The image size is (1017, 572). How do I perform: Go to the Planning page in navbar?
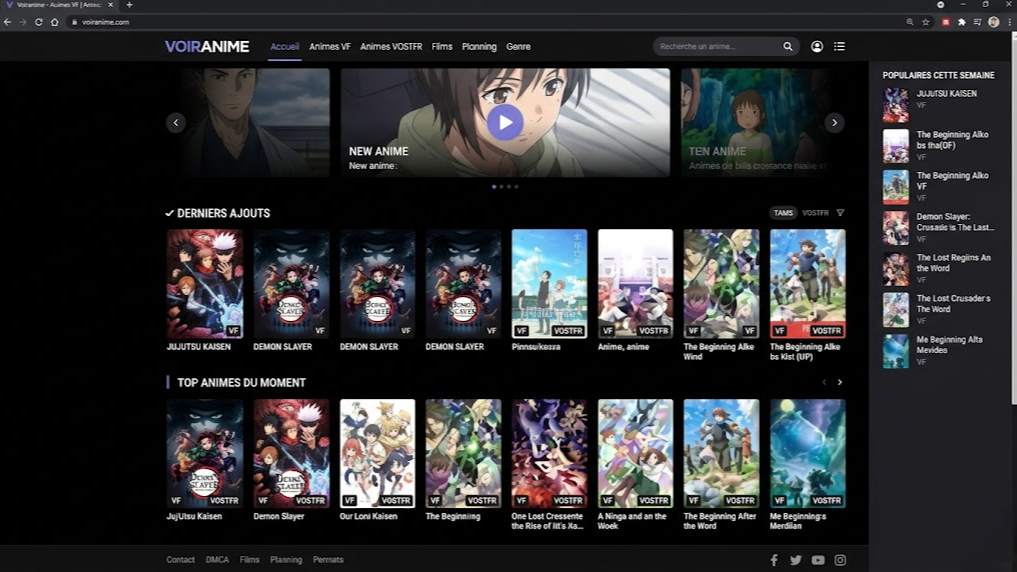click(x=479, y=47)
